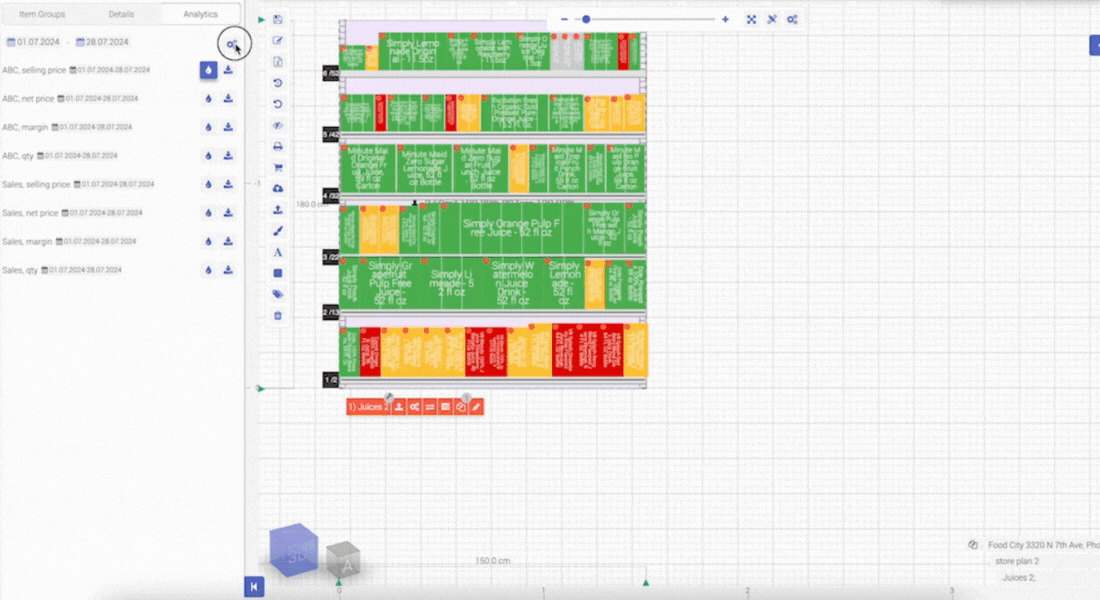Select the text tool A
Viewport: 1100px width, 600px height.
[x=278, y=252]
